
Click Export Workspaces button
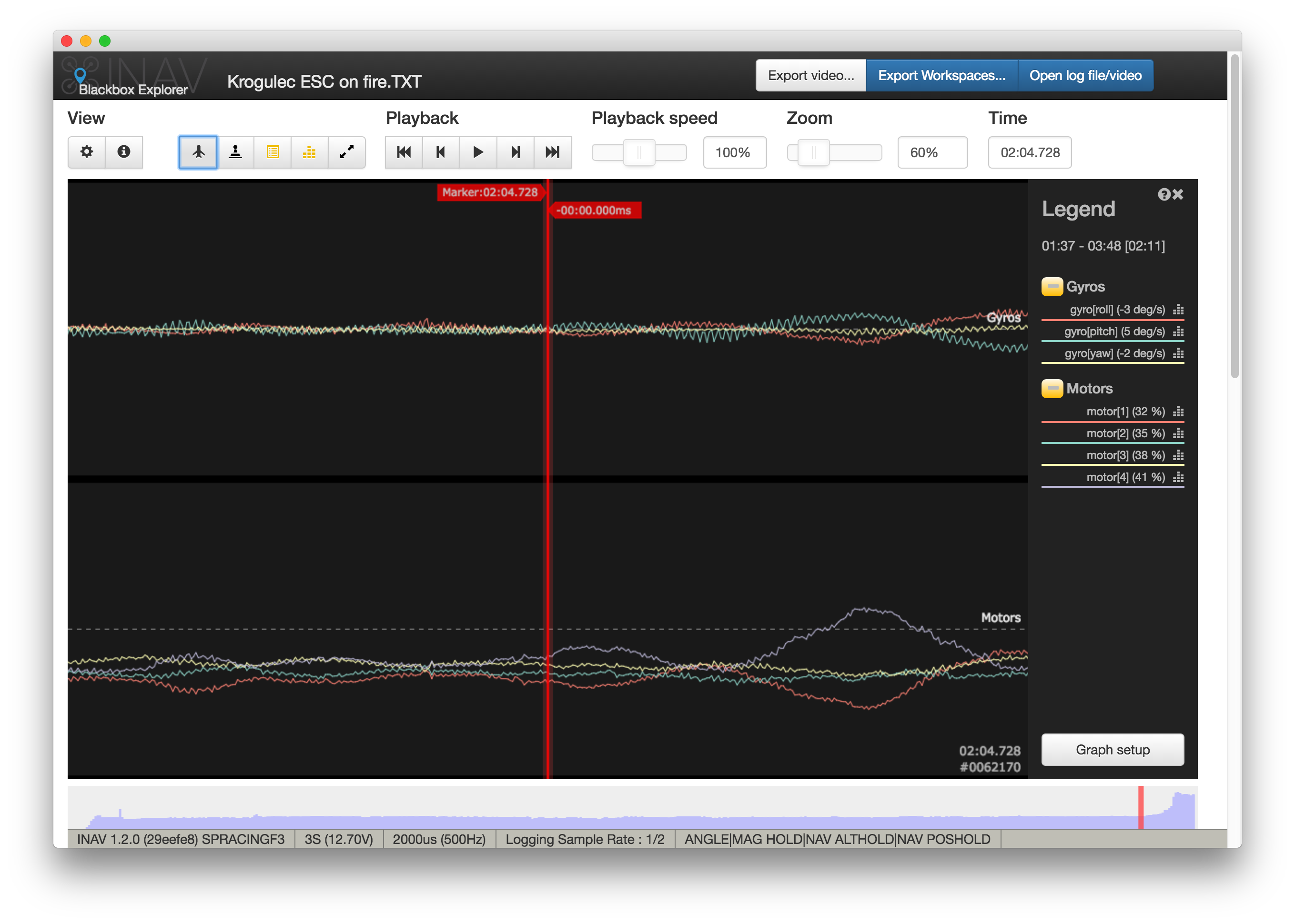pyautogui.click(x=941, y=76)
